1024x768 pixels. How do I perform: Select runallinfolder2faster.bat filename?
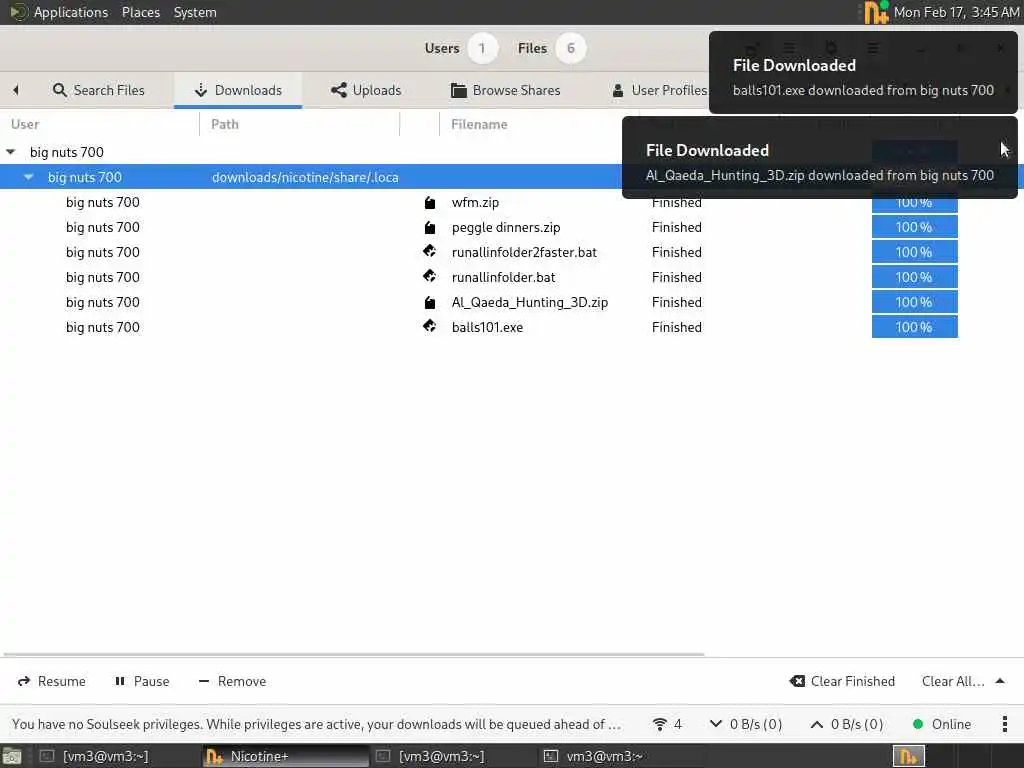click(x=524, y=252)
